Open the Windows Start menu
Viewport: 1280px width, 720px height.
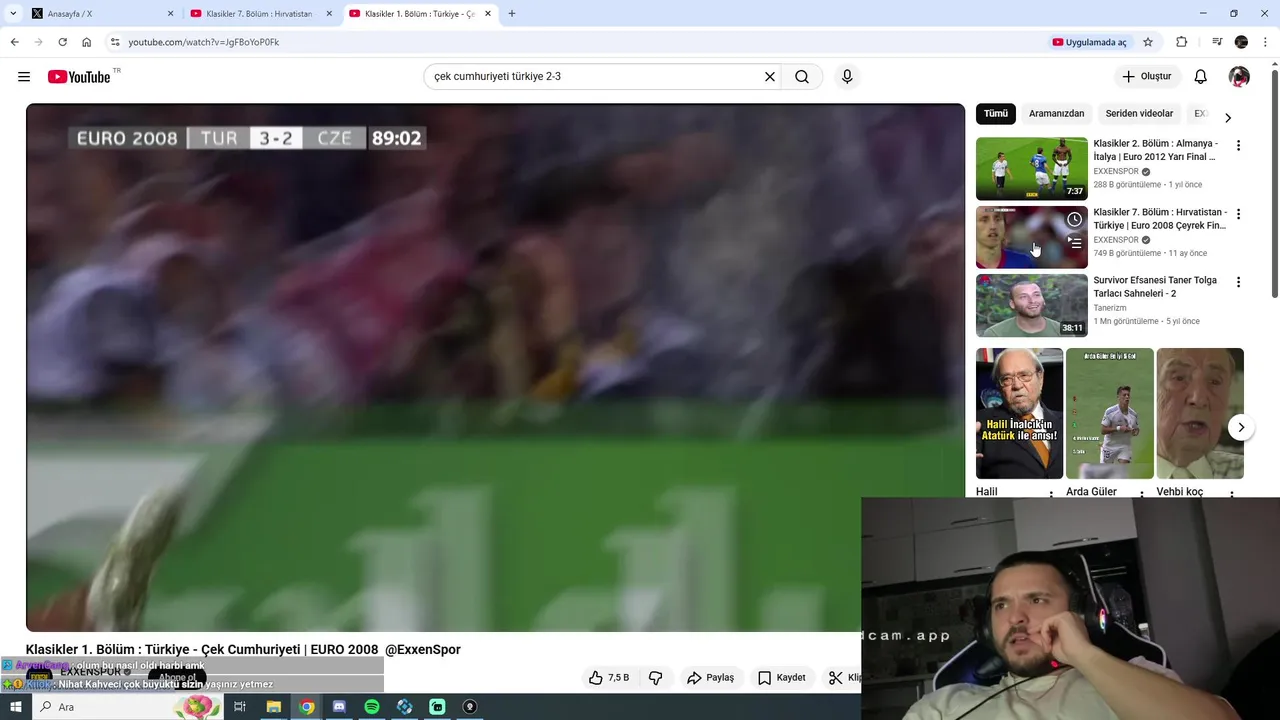tap(15, 707)
